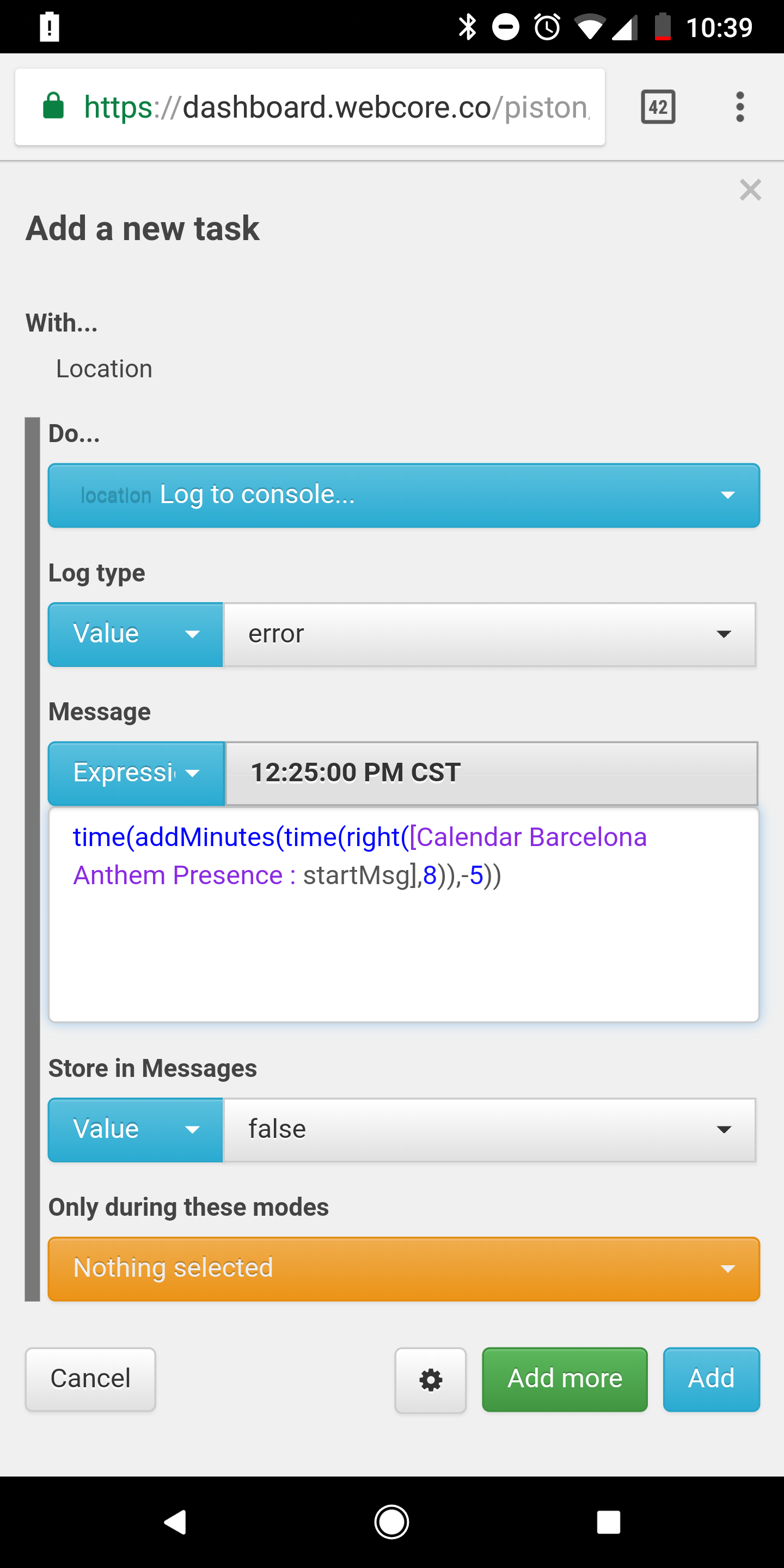Tap the battery alert notification icon

pyautogui.click(x=50, y=27)
